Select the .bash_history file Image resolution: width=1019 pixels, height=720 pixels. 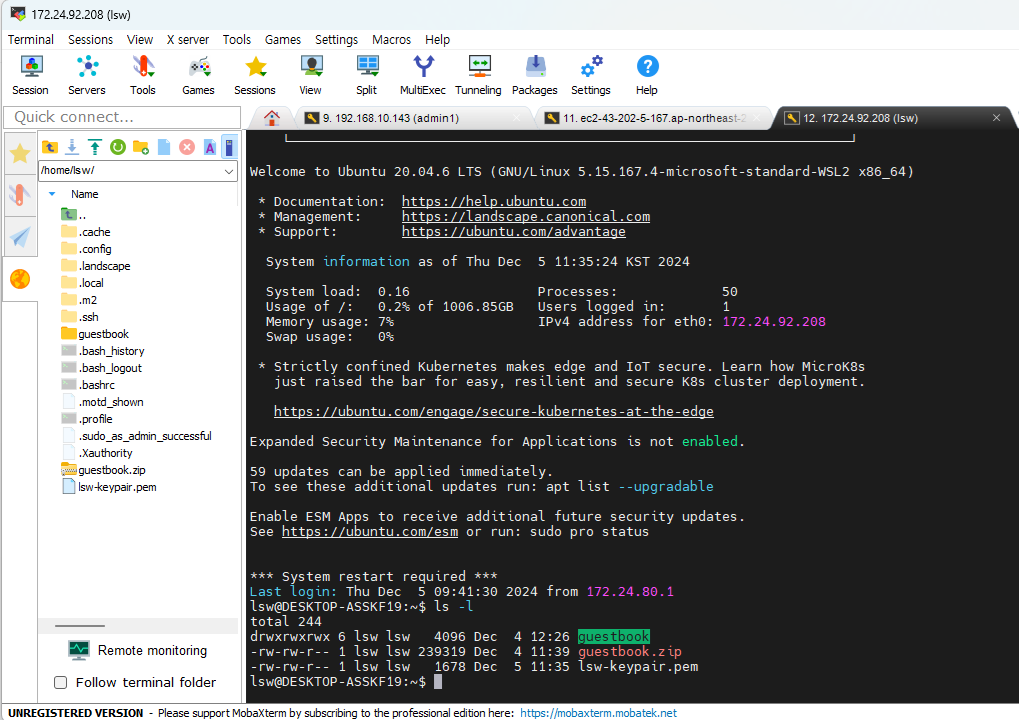pyautogui.click(x=103, y=351)
